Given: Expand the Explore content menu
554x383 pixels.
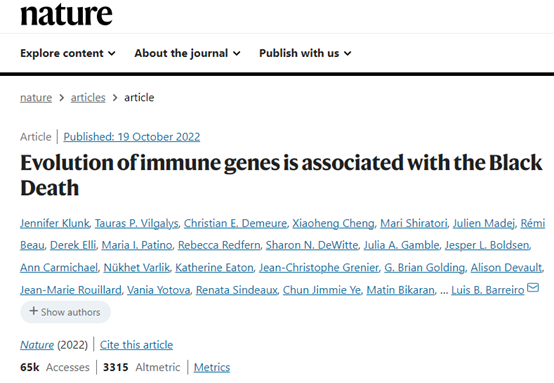Looking at the screenshot, I should tap(67, 53).
